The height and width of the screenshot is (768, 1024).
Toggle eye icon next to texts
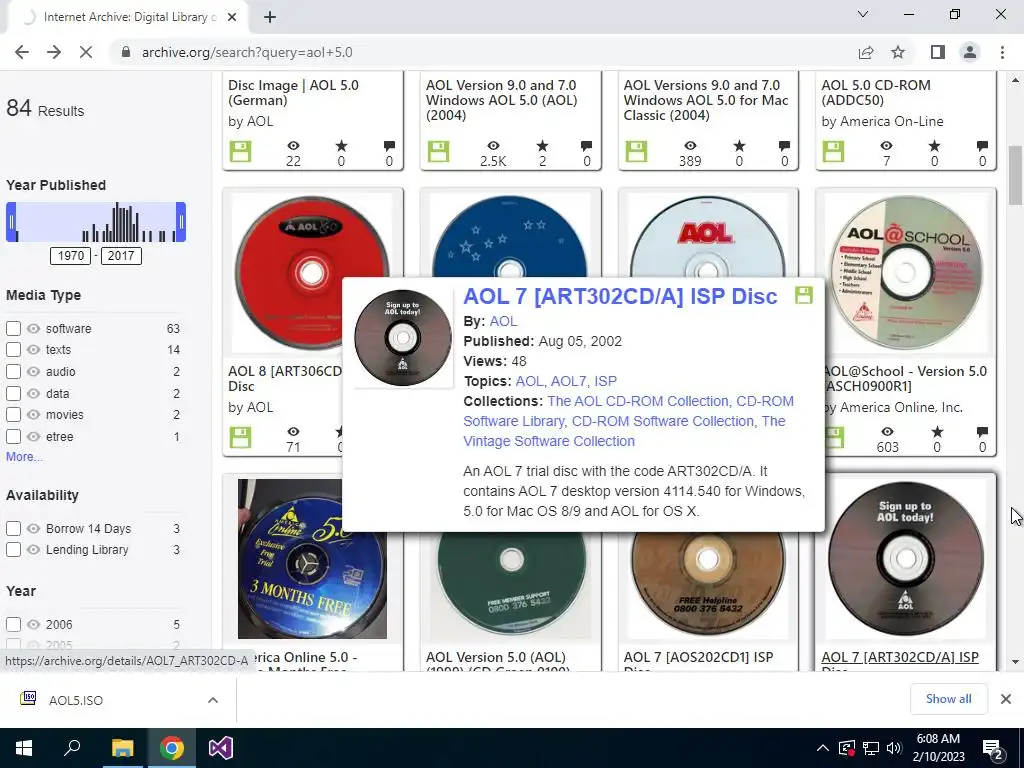point(33,349)
